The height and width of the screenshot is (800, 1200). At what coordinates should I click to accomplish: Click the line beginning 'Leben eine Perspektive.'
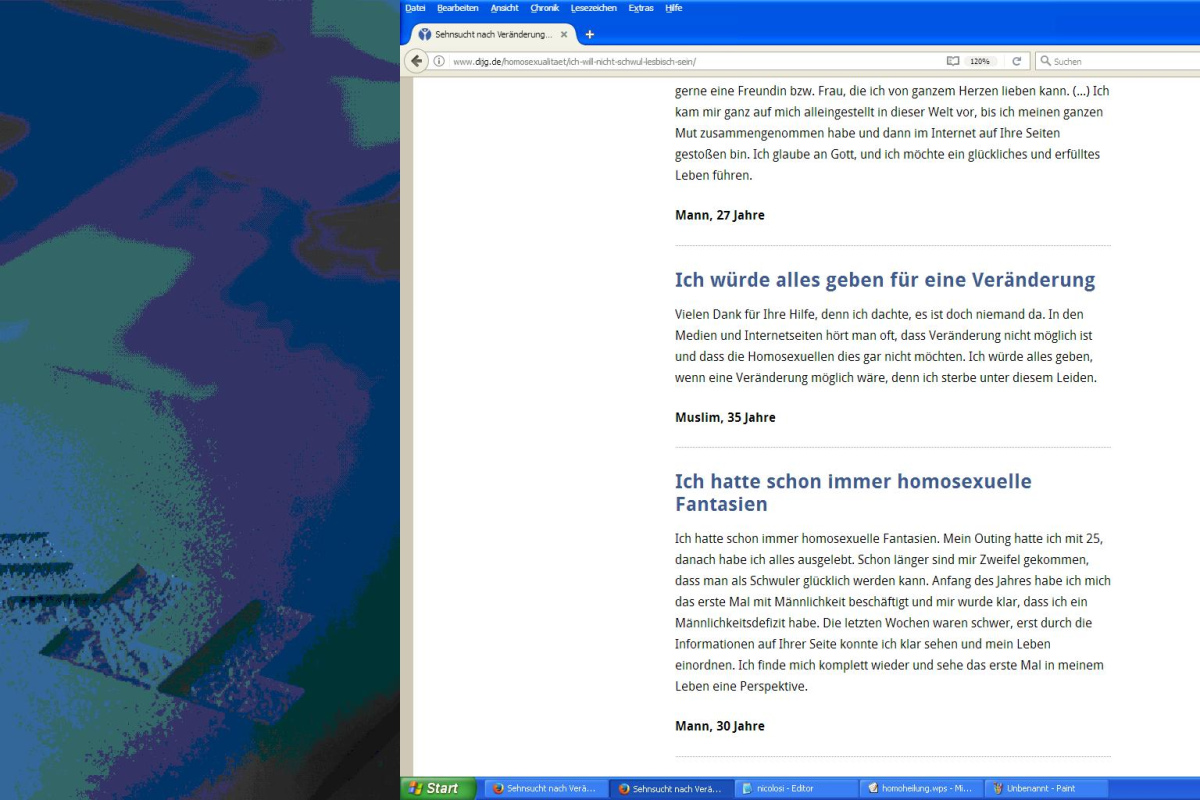tap(741, 687)
